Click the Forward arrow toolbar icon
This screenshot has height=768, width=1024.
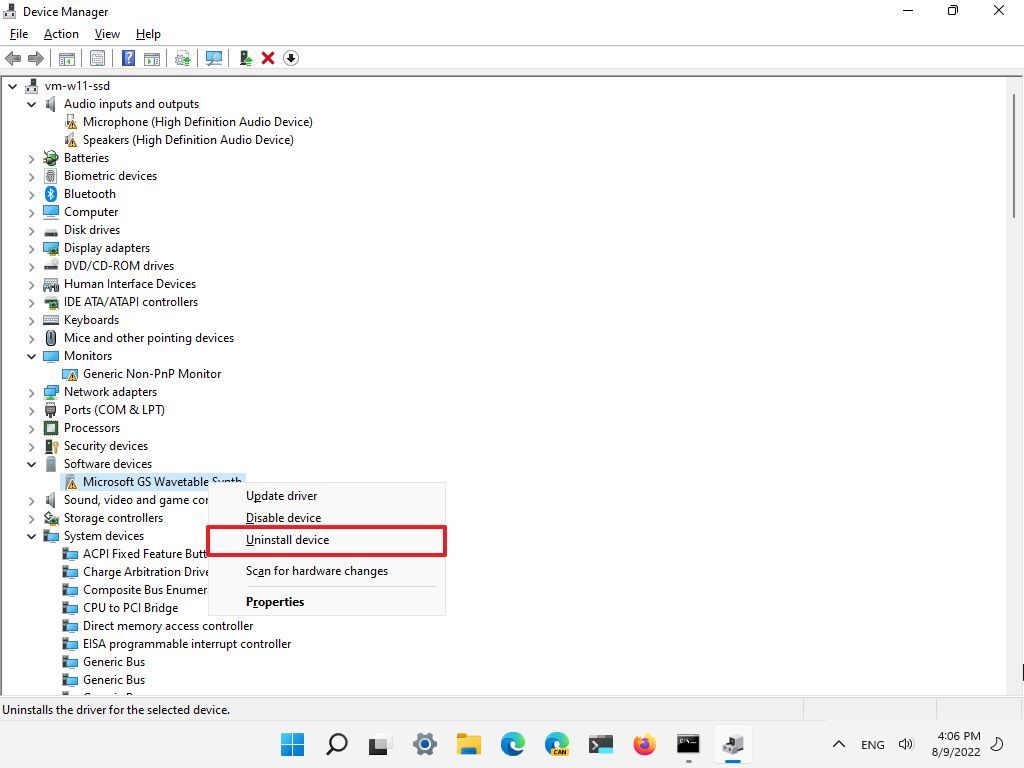[x=36, y=58]
